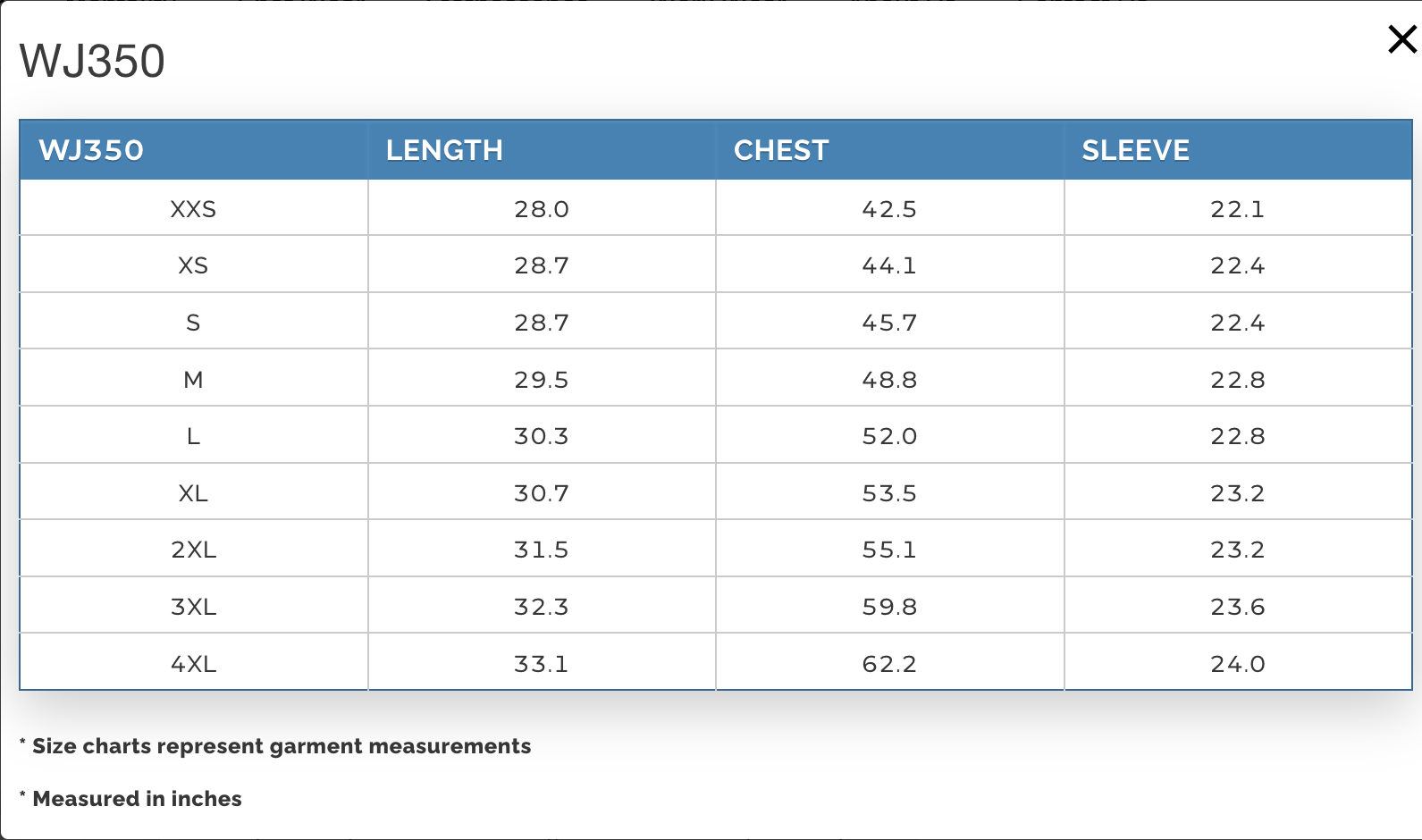Click the WJ350 dialog title
Viewport: 1422px width, 840px height.
(92, 61)
